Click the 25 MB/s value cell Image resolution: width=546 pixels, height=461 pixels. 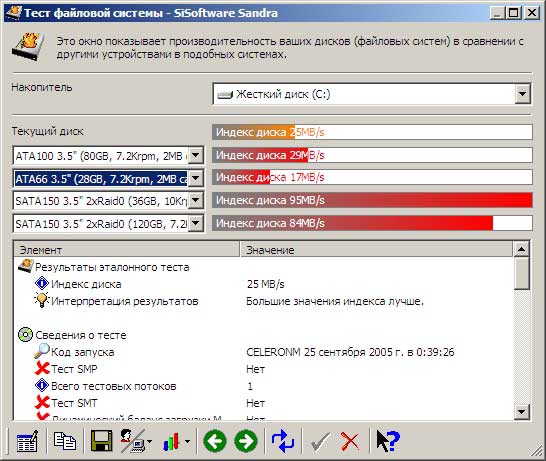pyautogui.click(x=266, y=284)
